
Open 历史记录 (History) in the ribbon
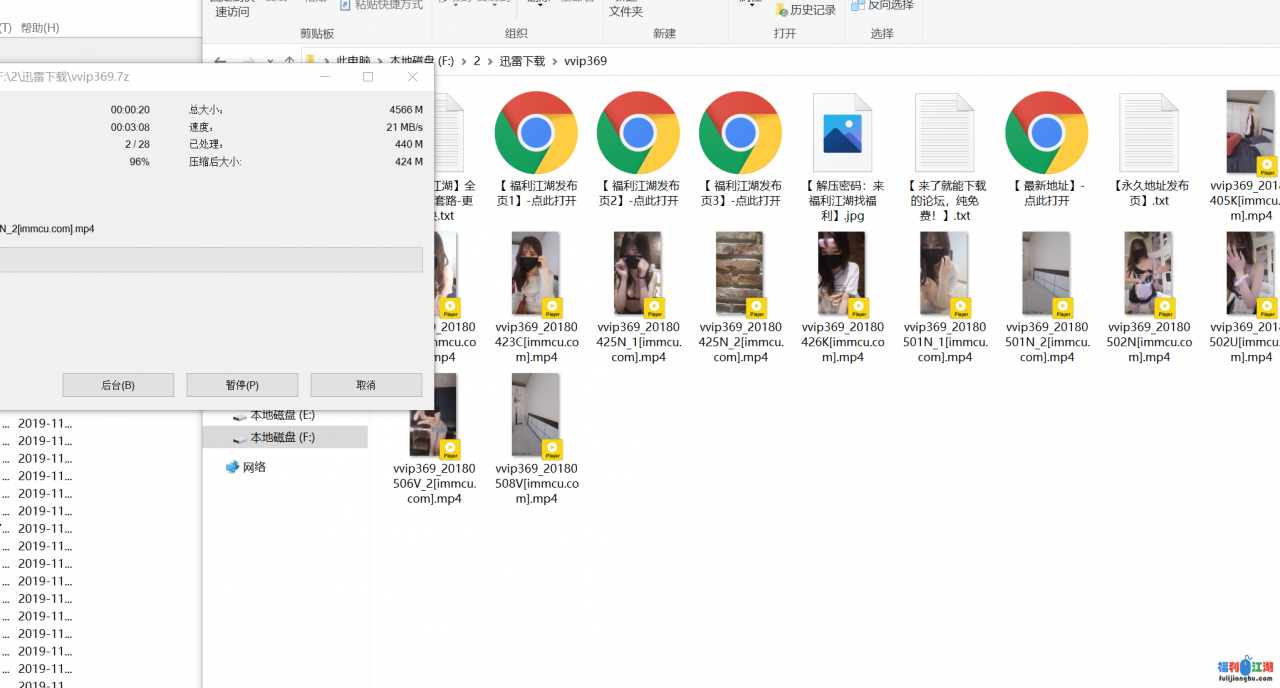pyautogui.click(x=805, y=10)
